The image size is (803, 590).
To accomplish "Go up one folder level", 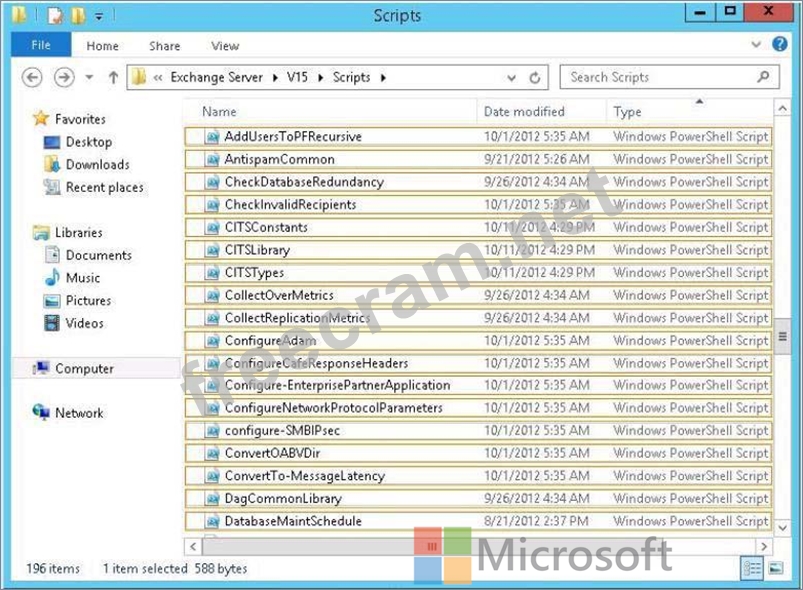I will click(x=113, y=77).
